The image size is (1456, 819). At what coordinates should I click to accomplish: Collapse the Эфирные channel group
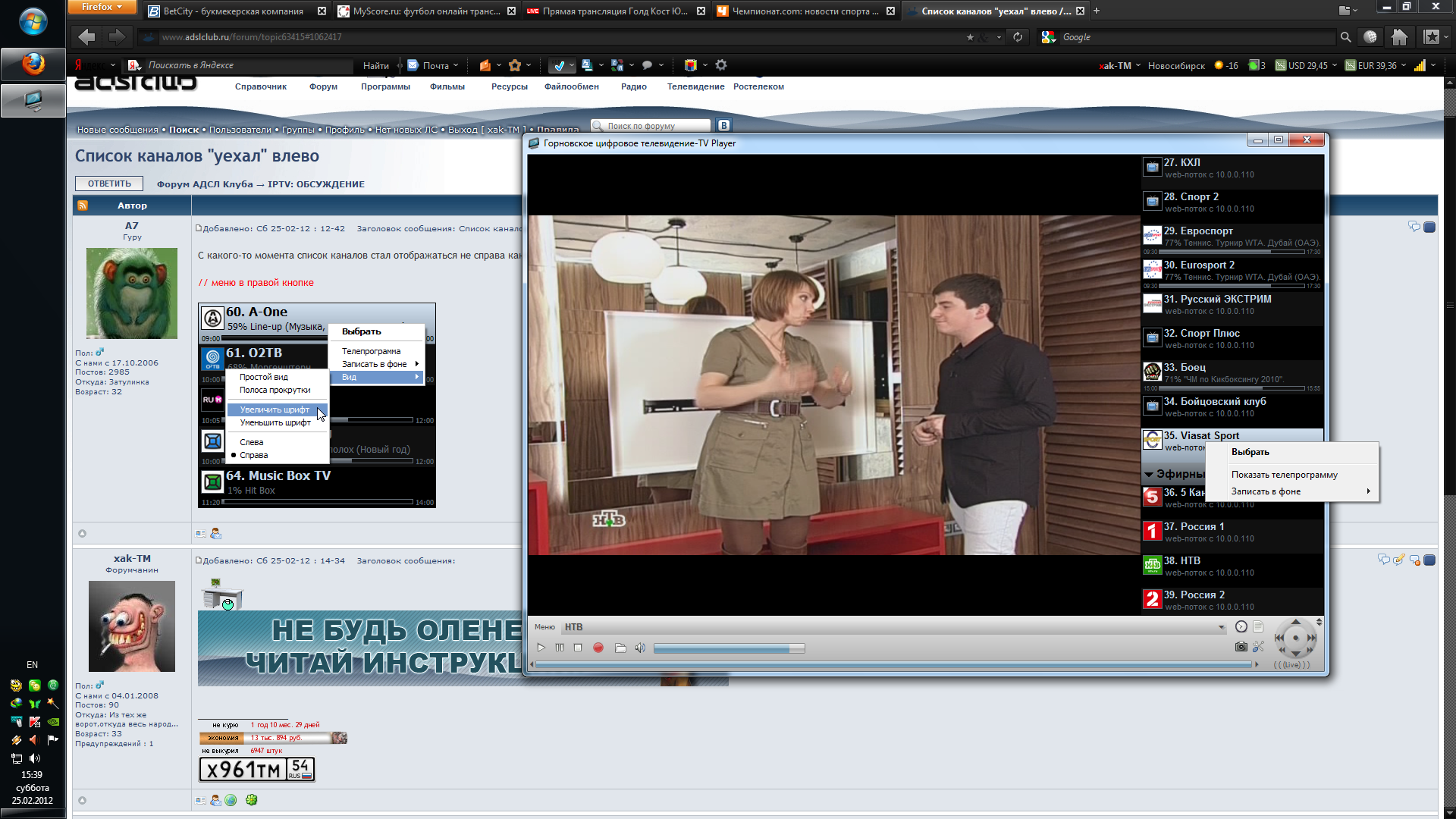tap(1149, 474)
